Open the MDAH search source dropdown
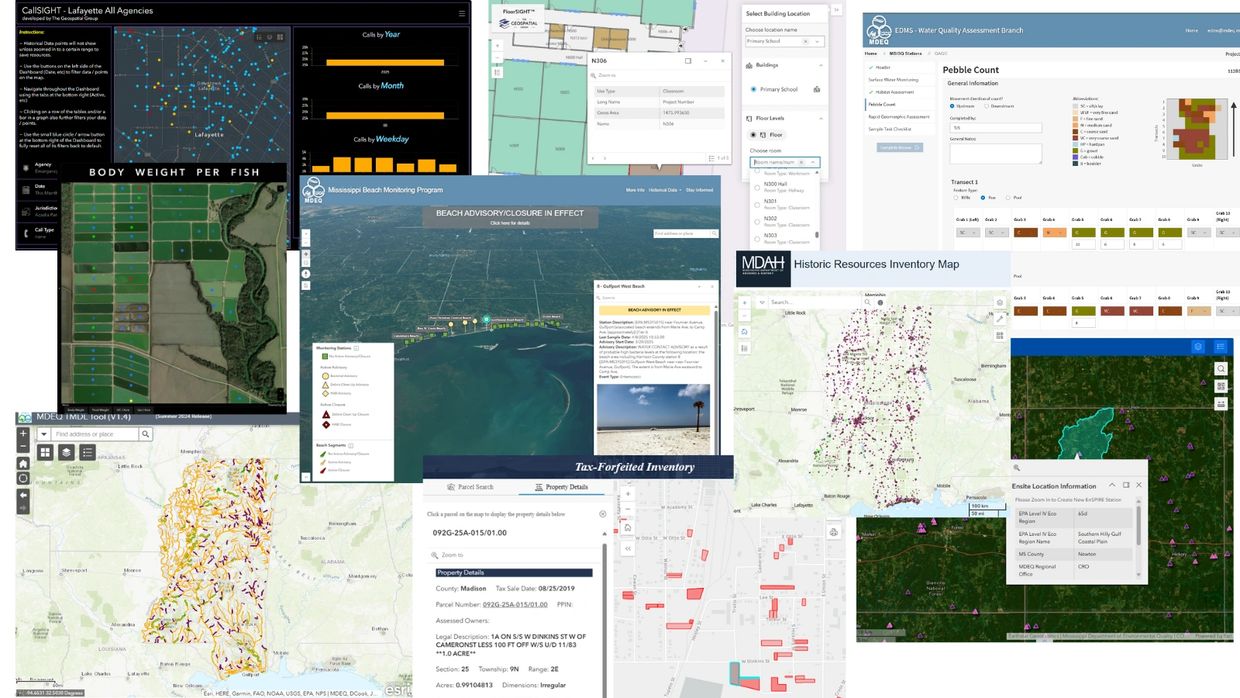The width and height of the screenshot is (1240, 698). point(762,302)
